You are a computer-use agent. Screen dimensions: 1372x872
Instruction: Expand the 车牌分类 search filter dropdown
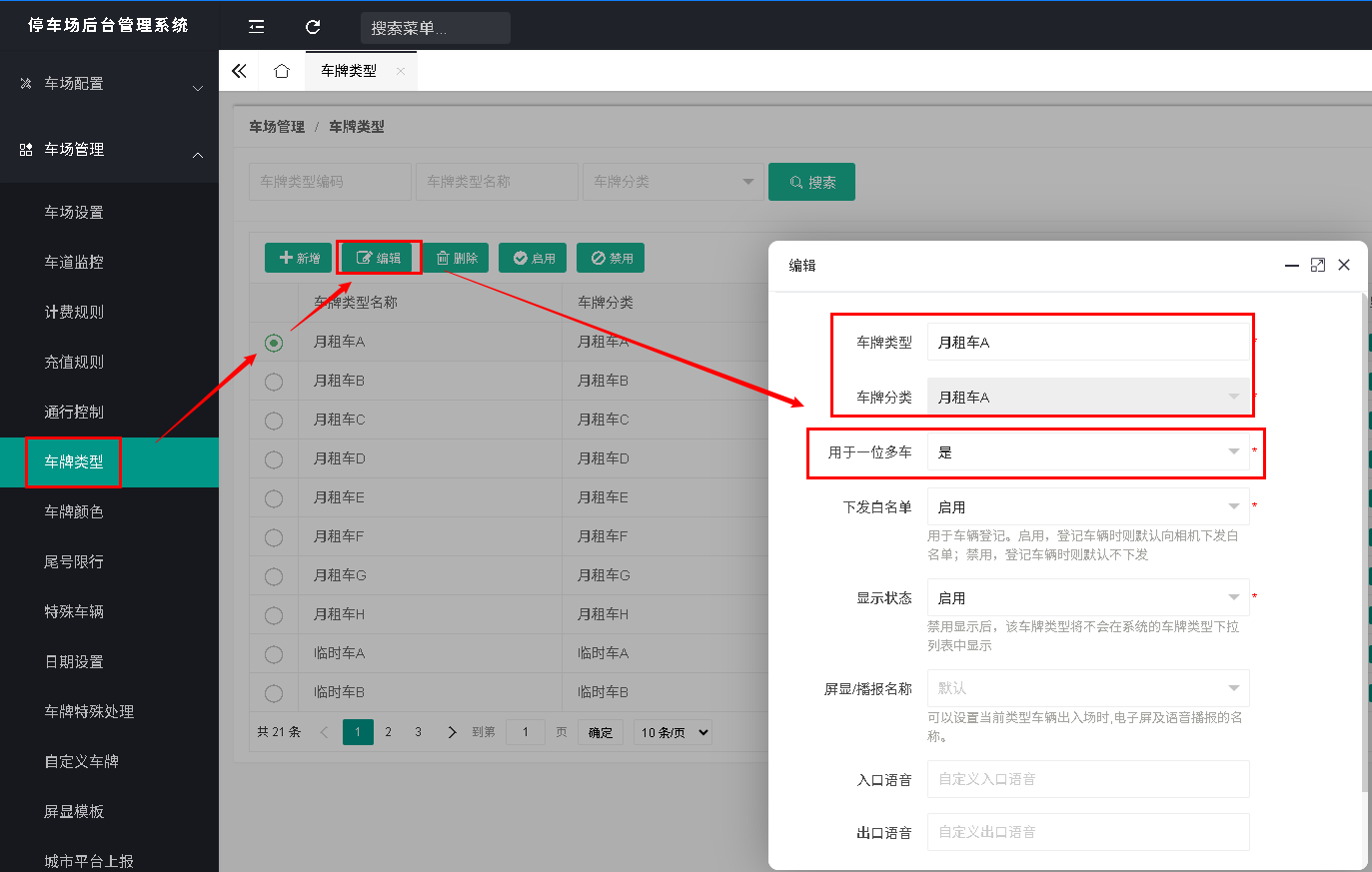point(672,182)
